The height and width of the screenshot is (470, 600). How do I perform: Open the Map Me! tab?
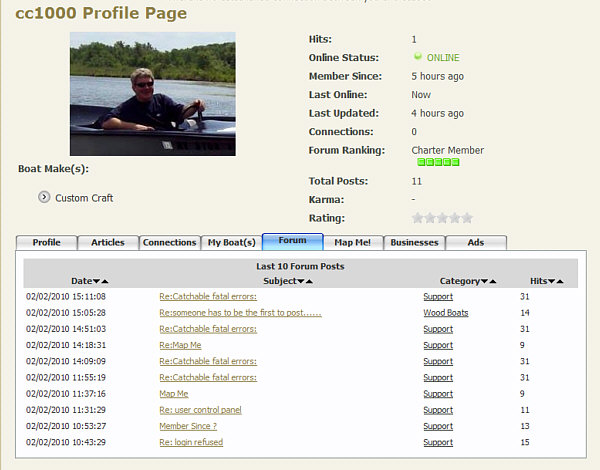[x=352, y=243]
